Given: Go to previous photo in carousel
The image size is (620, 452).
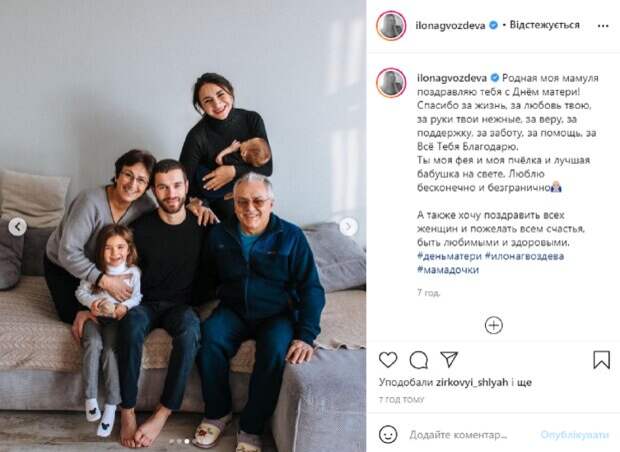Looking at the screenshot, I should [x=18, y=227].
